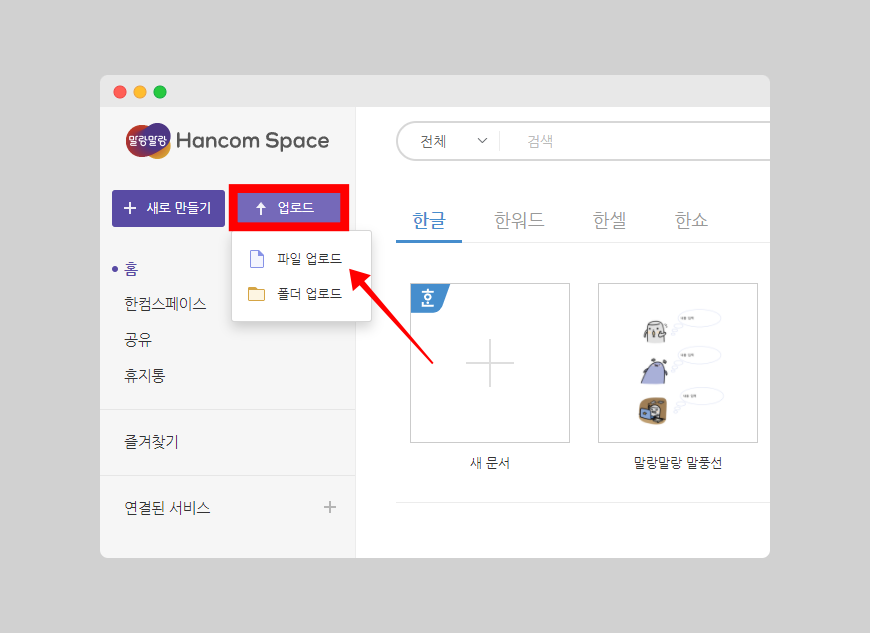The width and height of the screenshot is (870, 633).
Task: Open the 새로 만들기 button
Action: point(168,208)
